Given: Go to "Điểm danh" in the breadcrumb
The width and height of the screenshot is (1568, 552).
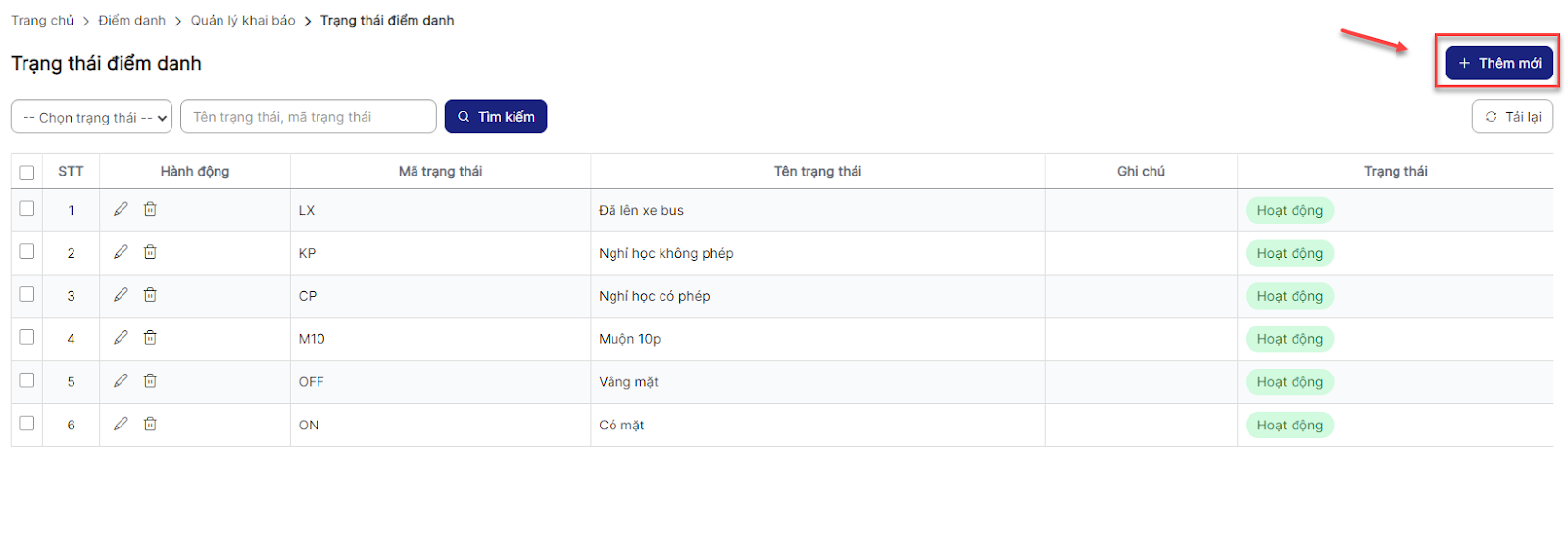Looking at the screenshot, I should (x=131, y=21).
